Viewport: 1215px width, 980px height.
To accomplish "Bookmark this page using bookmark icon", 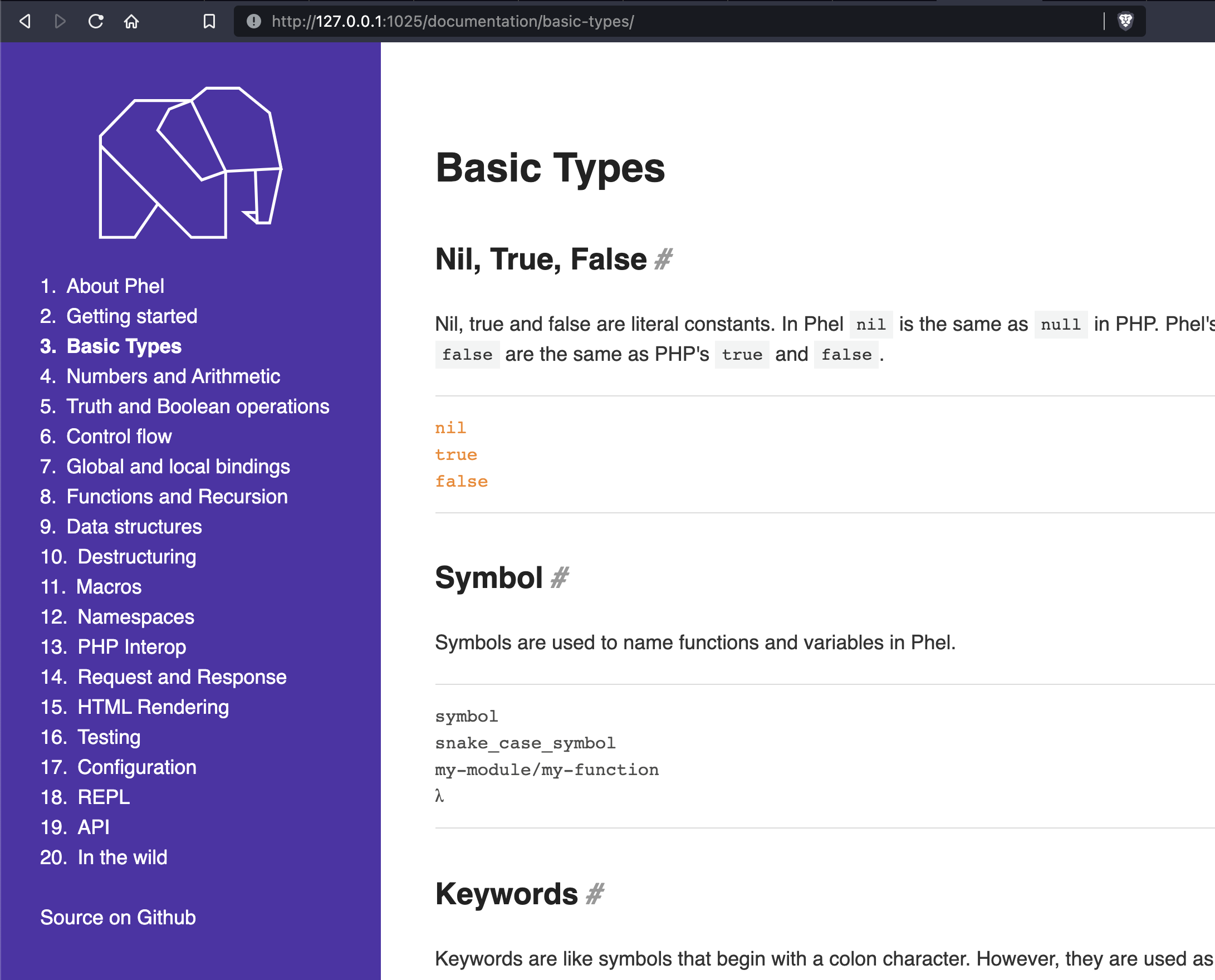I will [209, 22].
